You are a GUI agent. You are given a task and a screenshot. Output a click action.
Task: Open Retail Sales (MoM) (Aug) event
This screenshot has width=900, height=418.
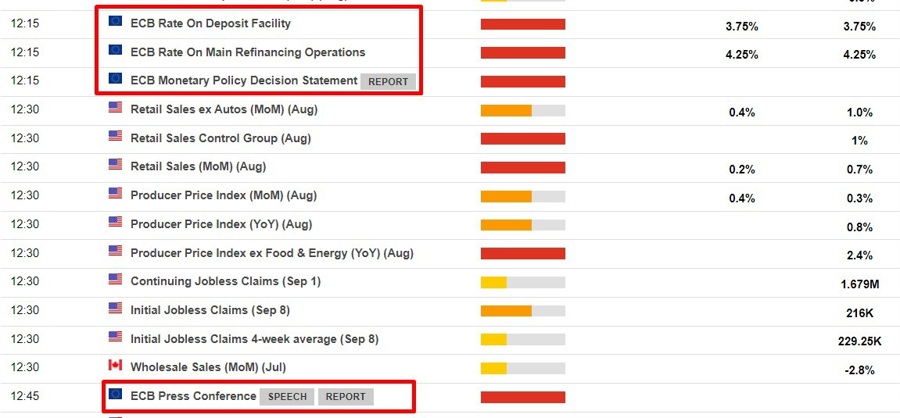point(210,167)
